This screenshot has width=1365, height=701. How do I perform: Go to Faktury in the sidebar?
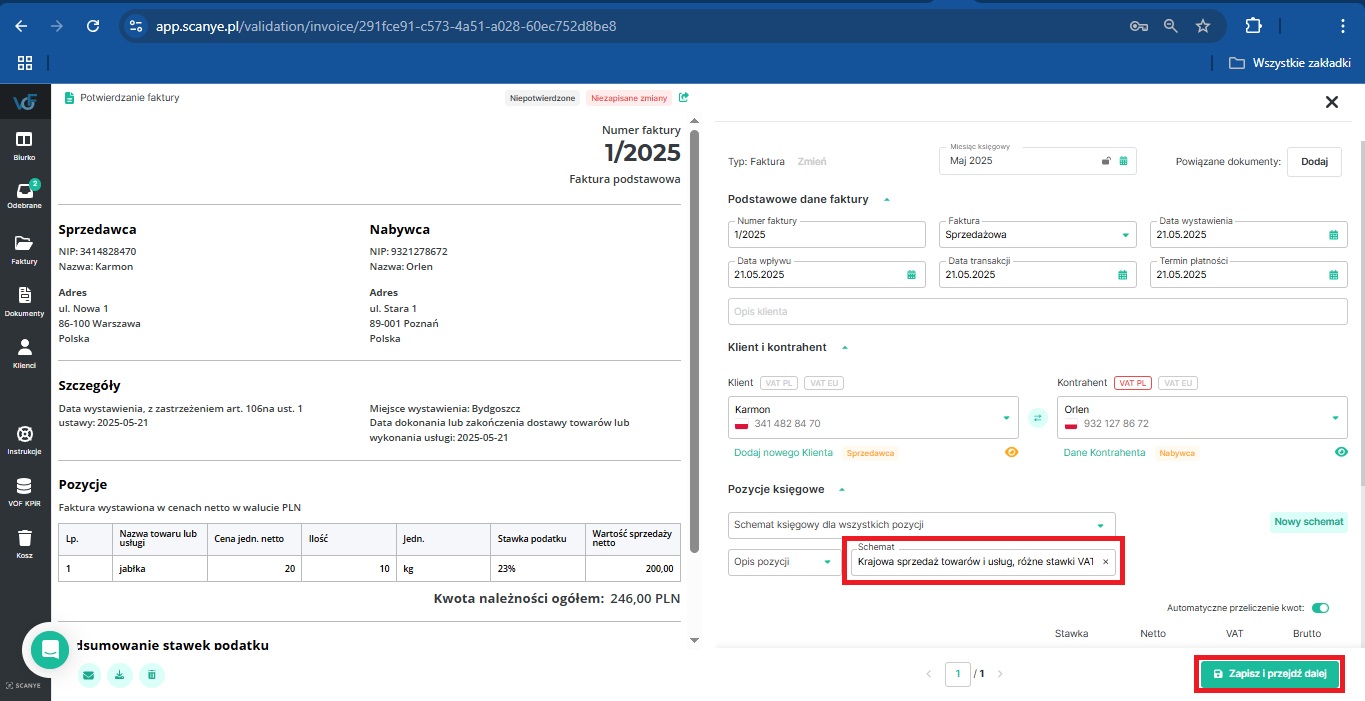tap(24, 247)
